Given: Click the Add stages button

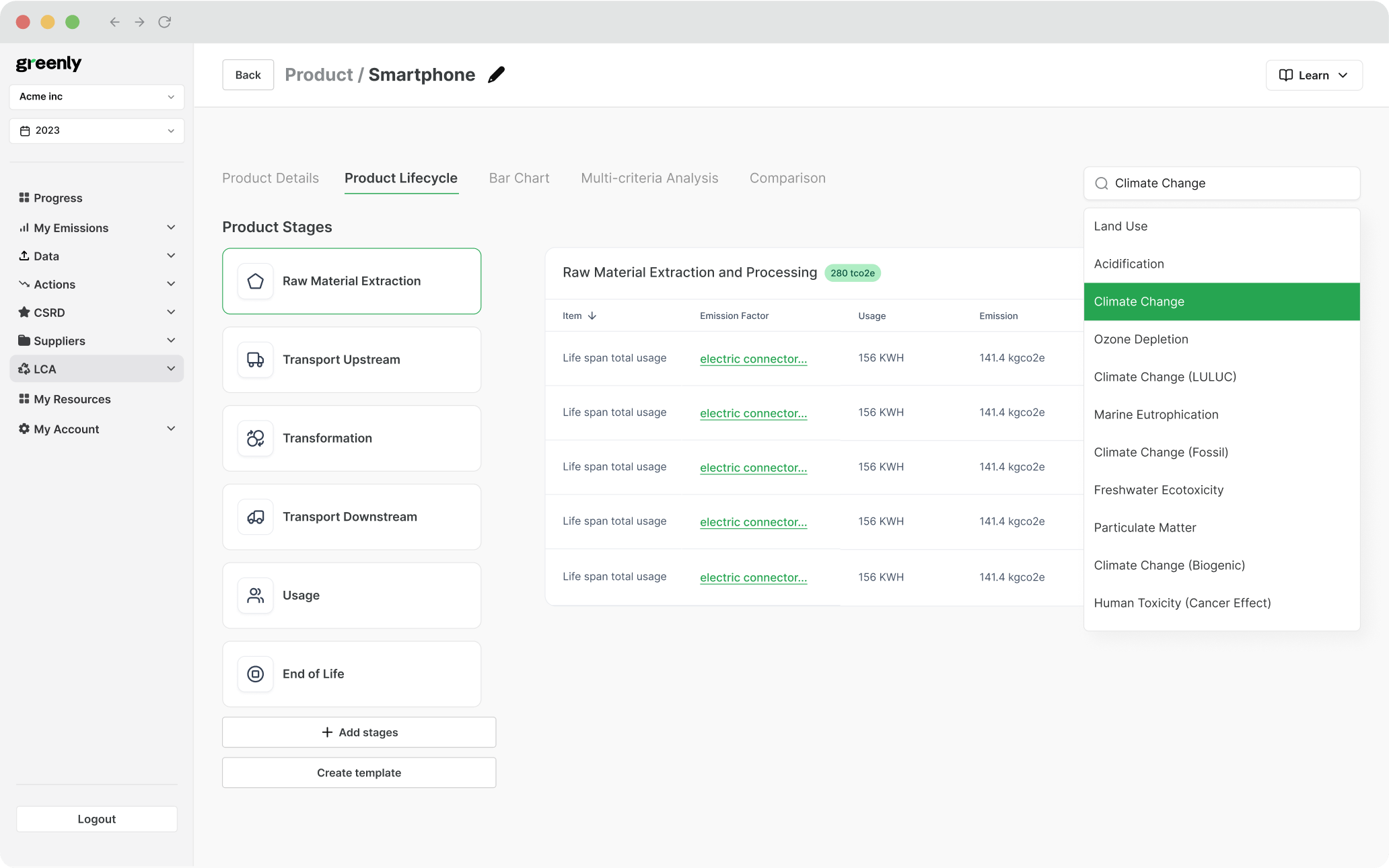Looking at the screenshot, I should [359, 732].
